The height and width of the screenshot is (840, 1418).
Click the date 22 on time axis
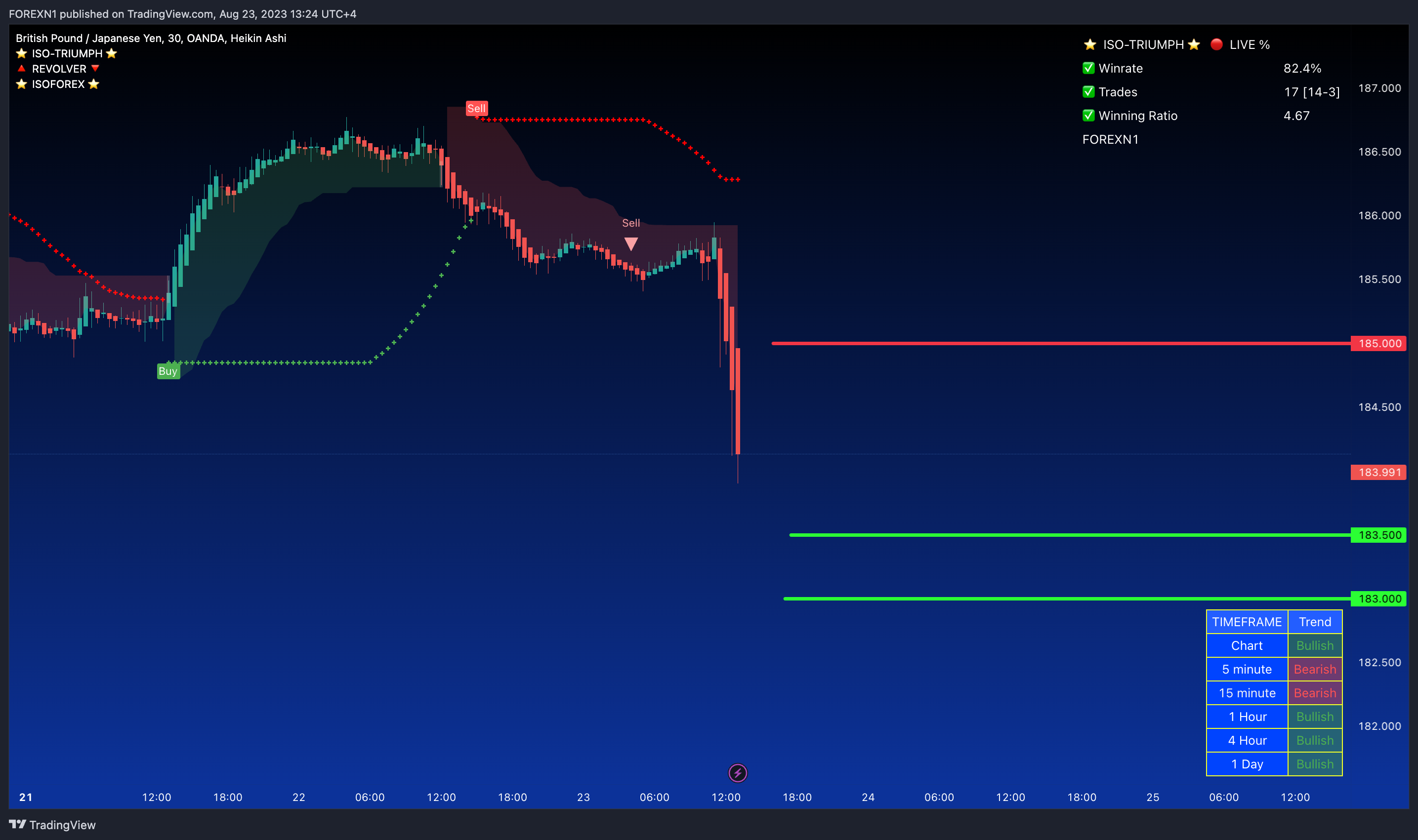click(298, 797)
